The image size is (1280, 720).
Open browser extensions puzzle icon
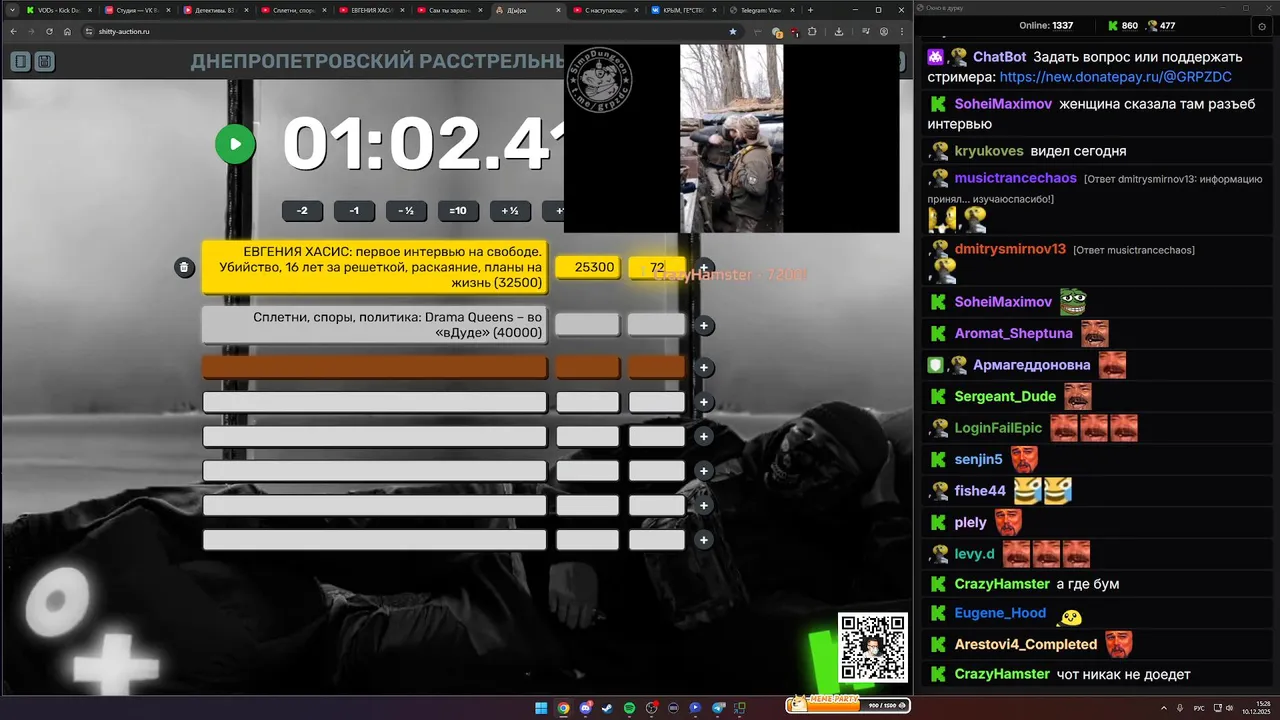811,31
